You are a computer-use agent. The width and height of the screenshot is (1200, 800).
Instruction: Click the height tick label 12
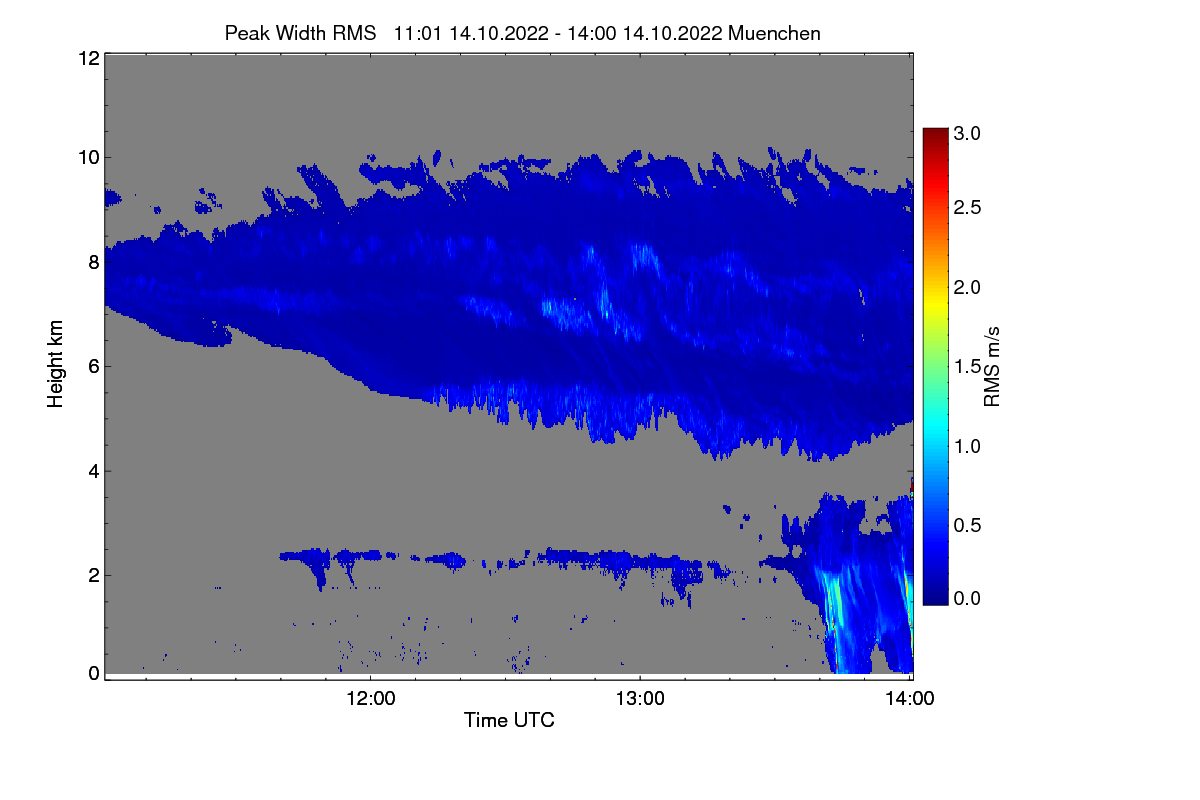[x=88, y=58]
